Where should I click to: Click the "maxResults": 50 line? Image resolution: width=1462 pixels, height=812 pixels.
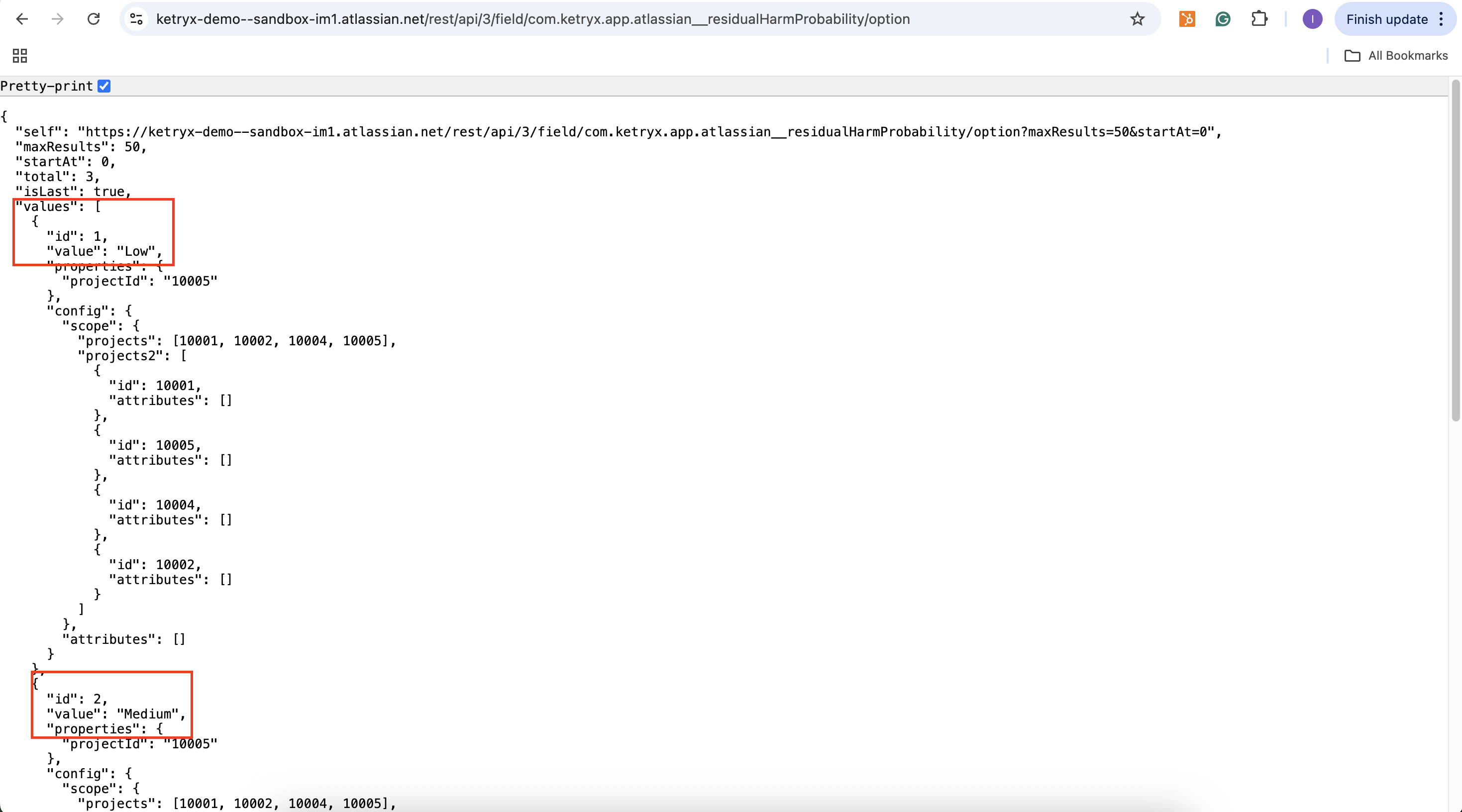click(81, 147)
